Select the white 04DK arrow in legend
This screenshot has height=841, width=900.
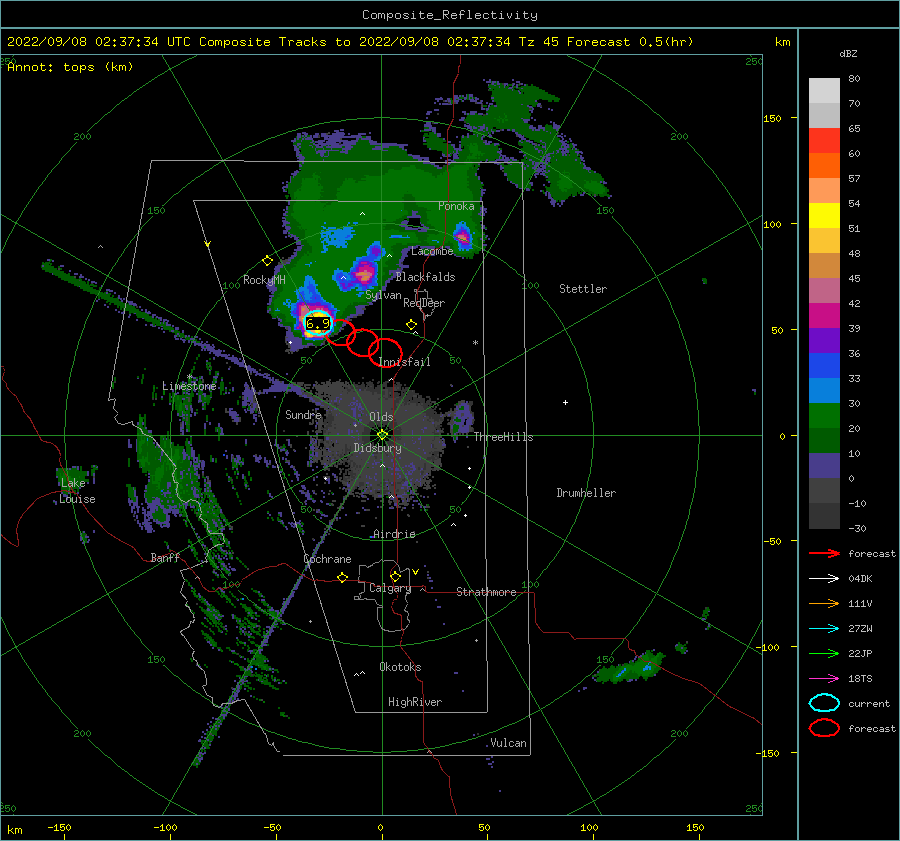click(x=824, y=579)
